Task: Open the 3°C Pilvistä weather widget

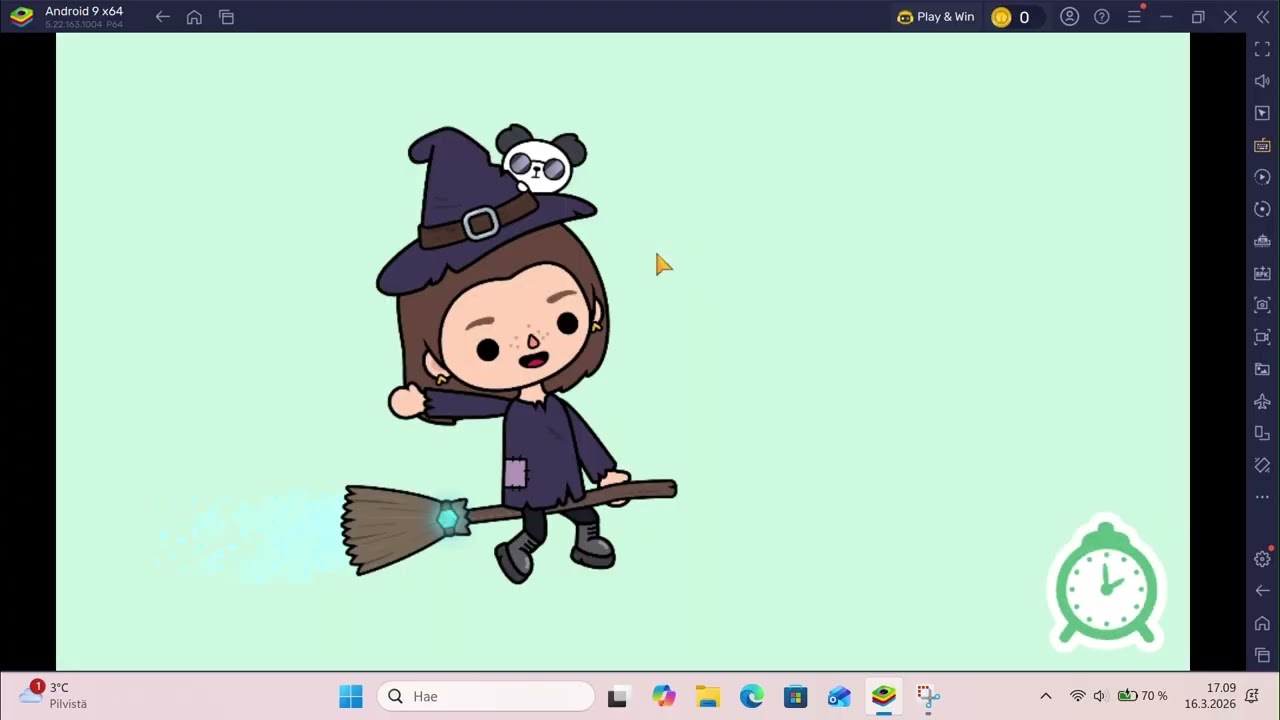Action: (54, 696)
